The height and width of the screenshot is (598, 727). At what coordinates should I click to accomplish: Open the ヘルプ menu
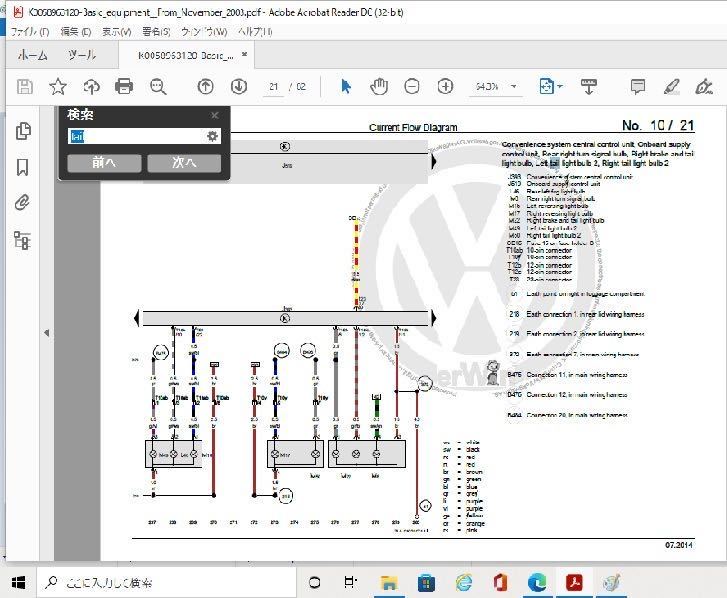pos(255,32)
